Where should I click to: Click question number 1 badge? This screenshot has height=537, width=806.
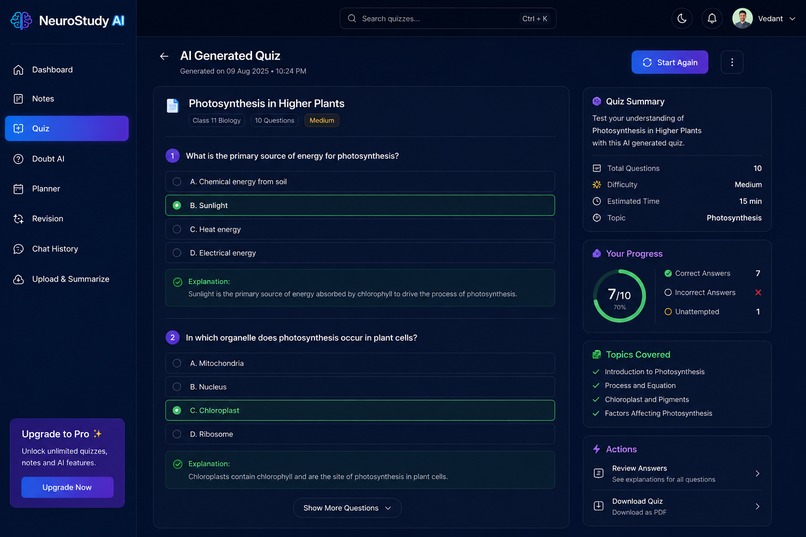172,156
